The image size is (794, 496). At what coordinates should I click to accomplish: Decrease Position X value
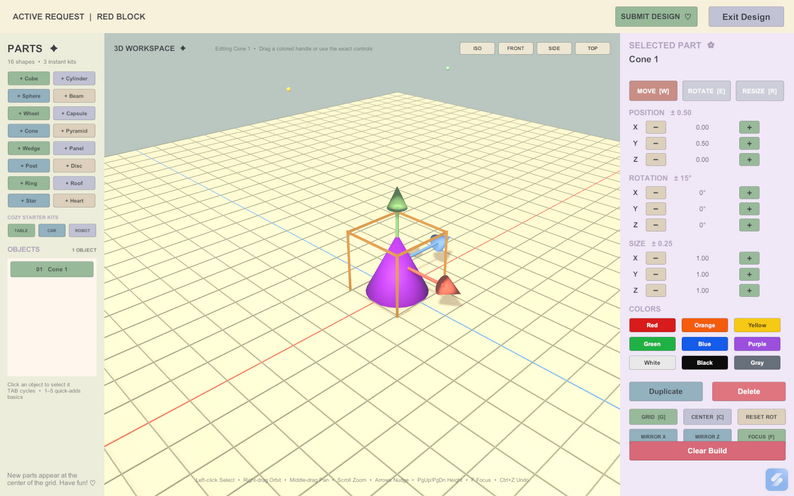656,127
